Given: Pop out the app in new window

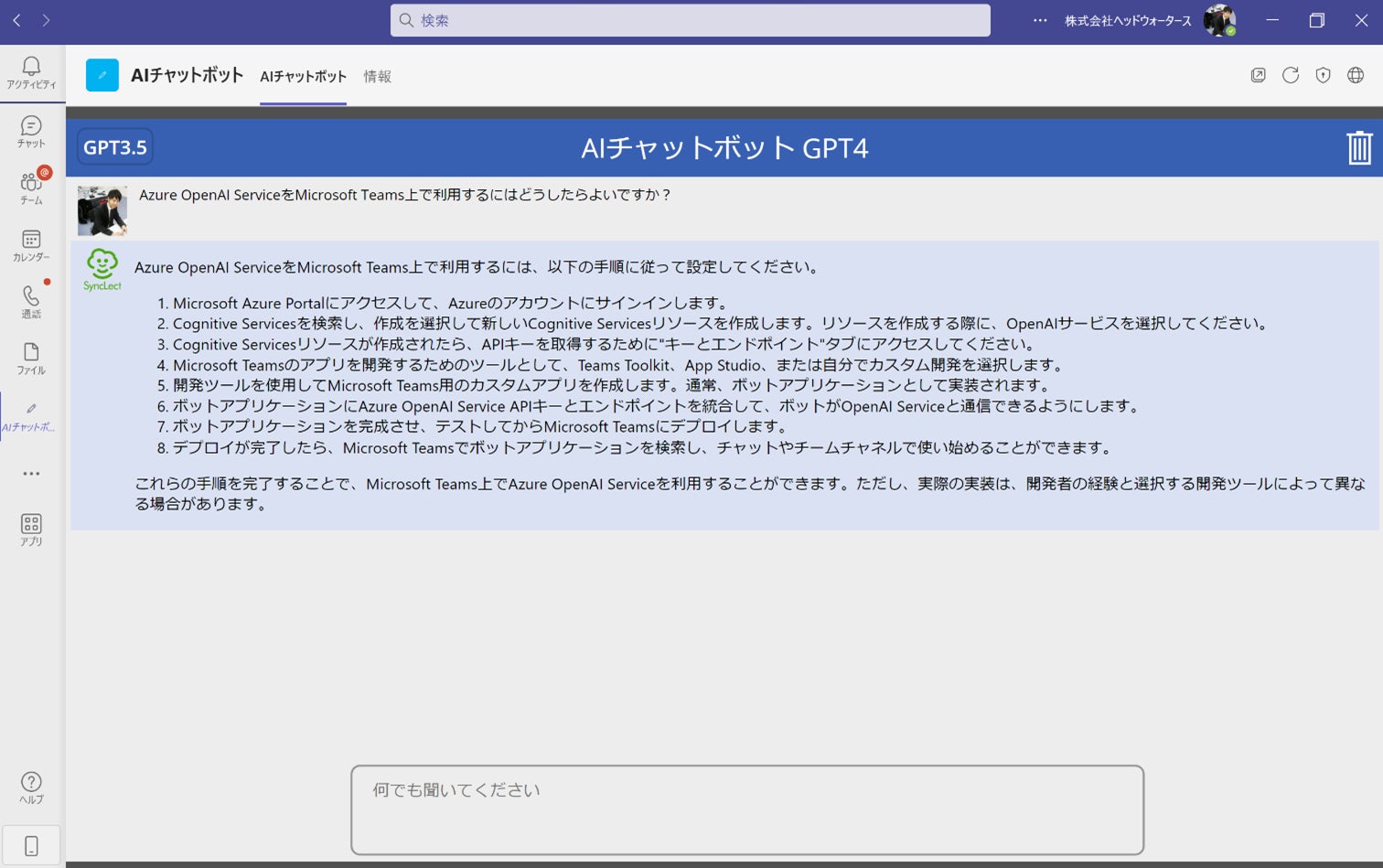Looking at the screenshot, I should 1259,76.
